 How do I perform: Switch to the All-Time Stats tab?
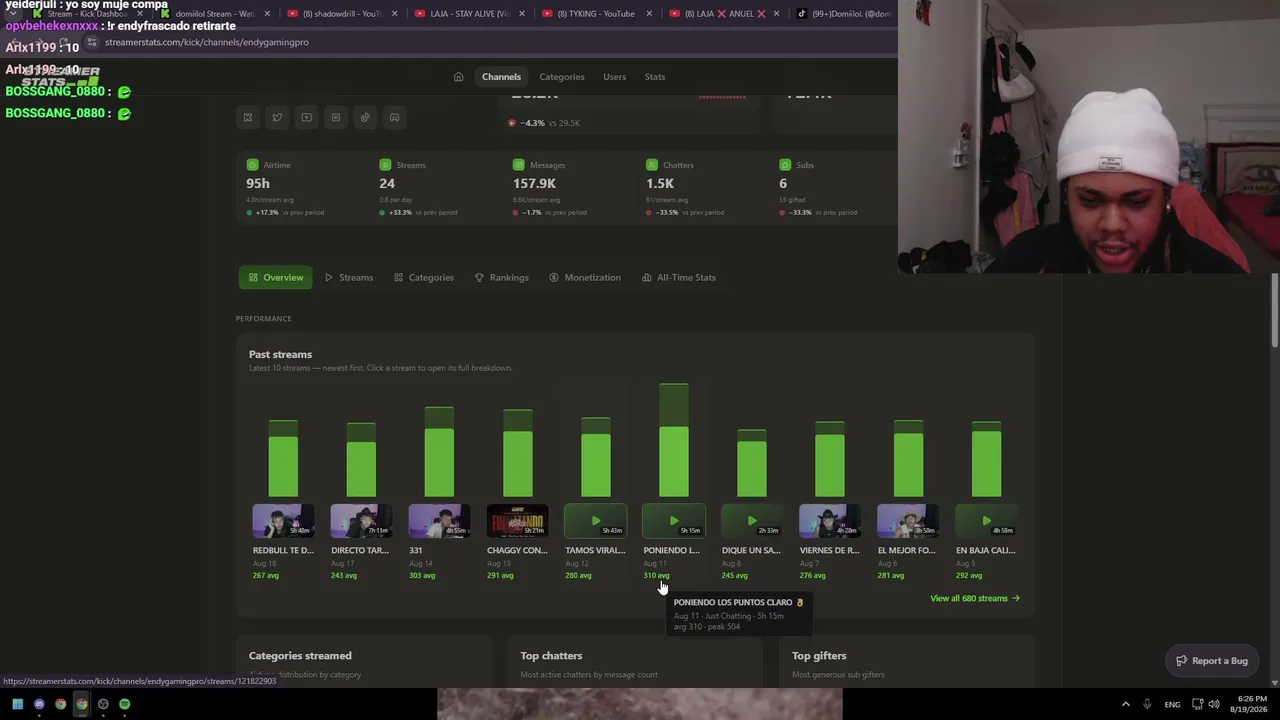click(x=679, y=277)
